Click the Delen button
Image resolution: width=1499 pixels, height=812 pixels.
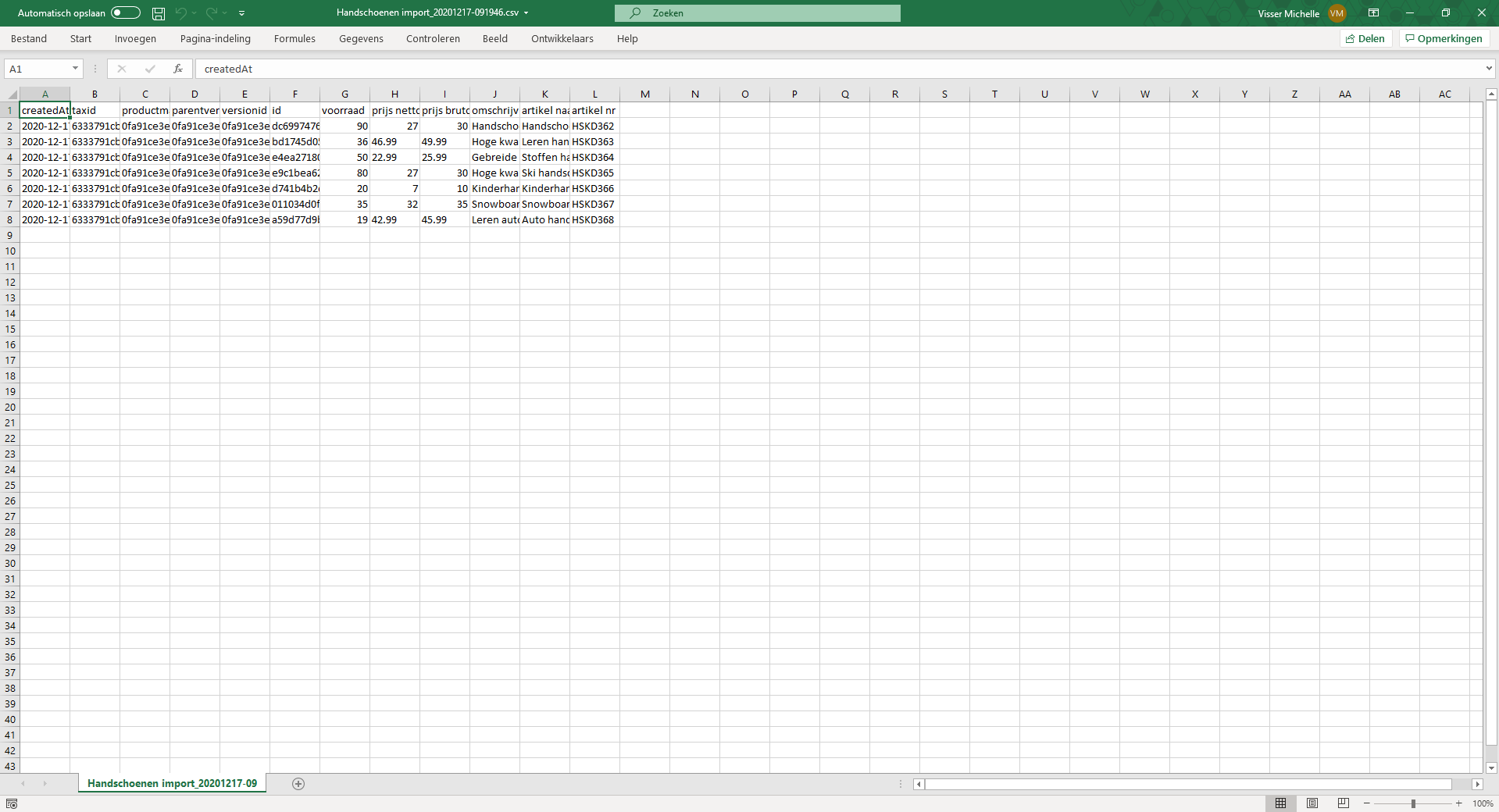(1365, 39)
